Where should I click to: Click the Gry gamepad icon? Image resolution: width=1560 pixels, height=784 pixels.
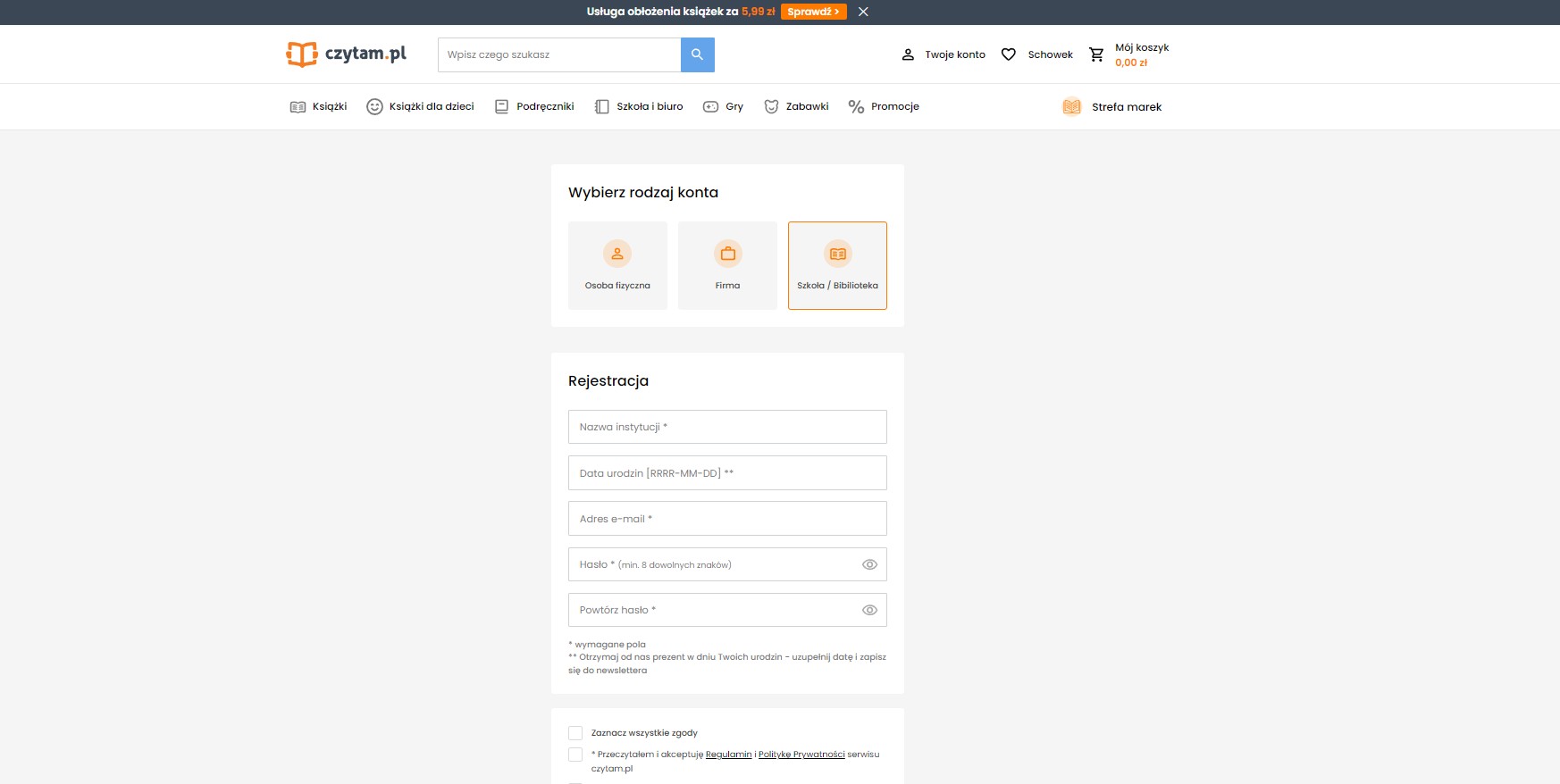pyautogui.click(x=710, y=106)
